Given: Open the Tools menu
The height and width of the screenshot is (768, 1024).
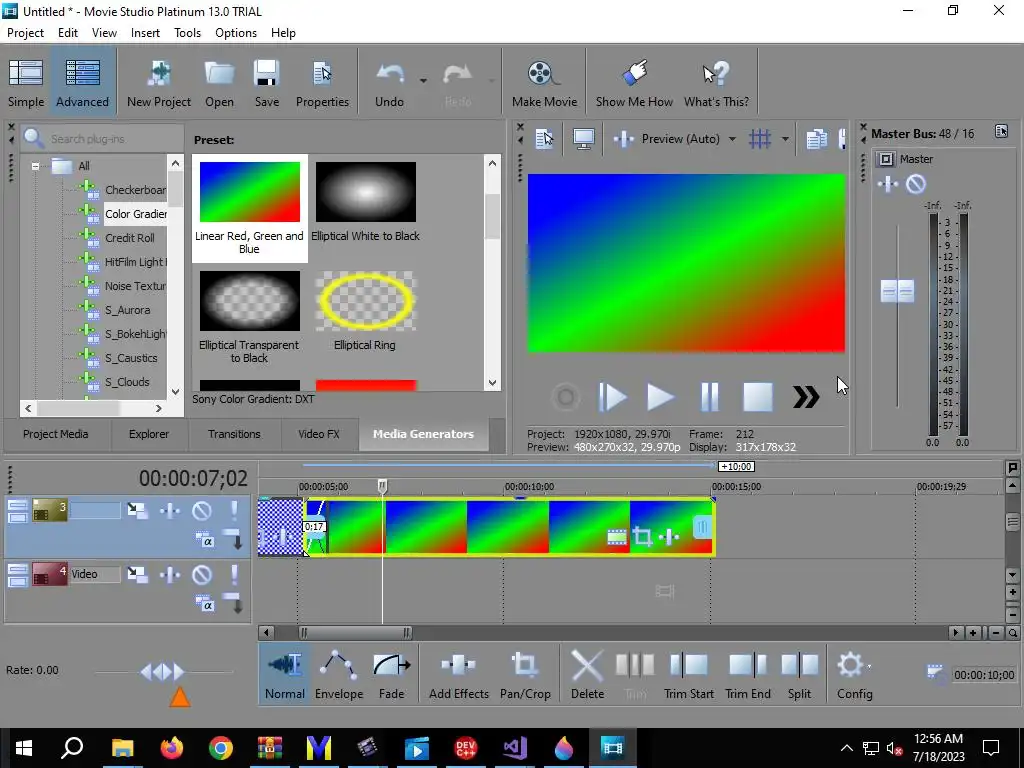Looking at the screenshot, I should point(187,33).
